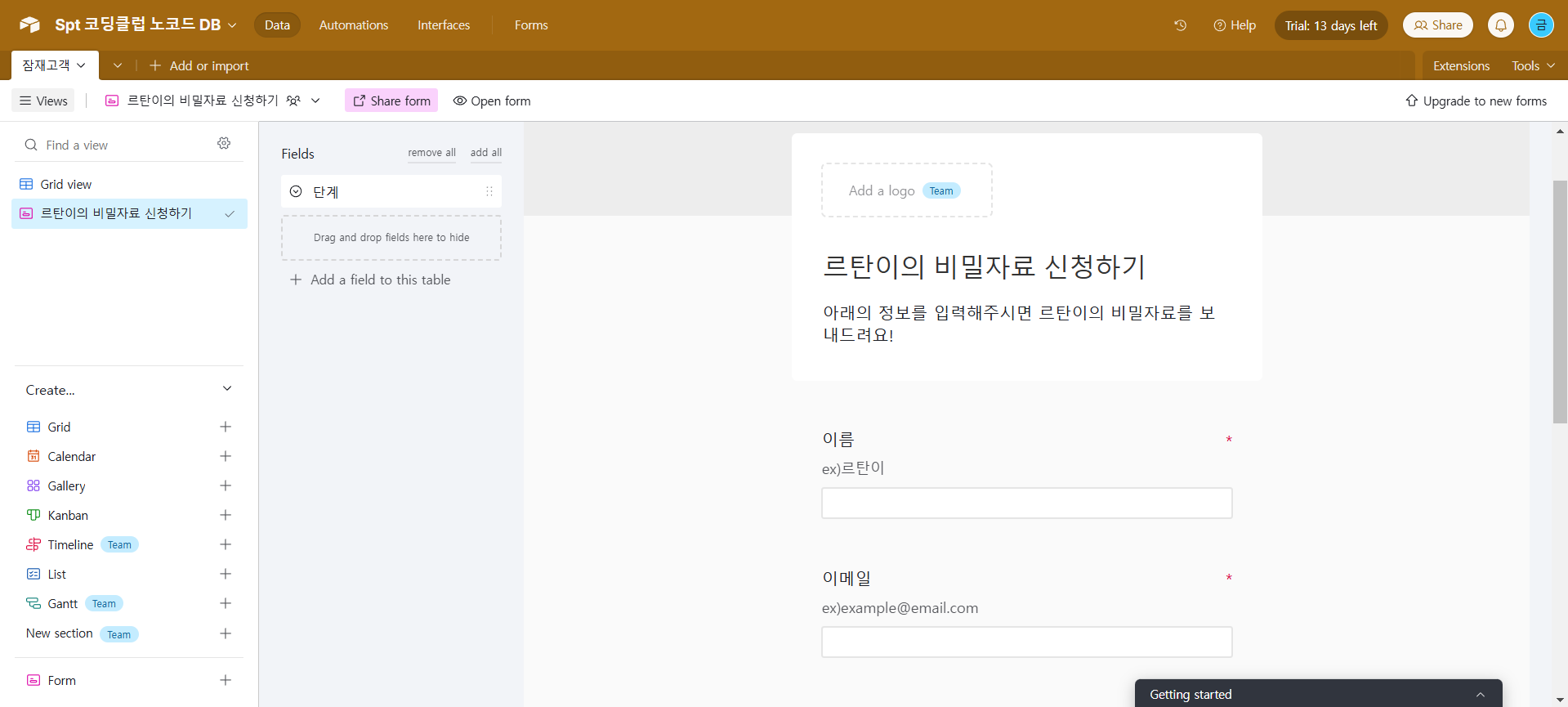This screenshot has width=1568, height=707.
Task: Add a new Grid view plus icon
Action: point(226,427)
